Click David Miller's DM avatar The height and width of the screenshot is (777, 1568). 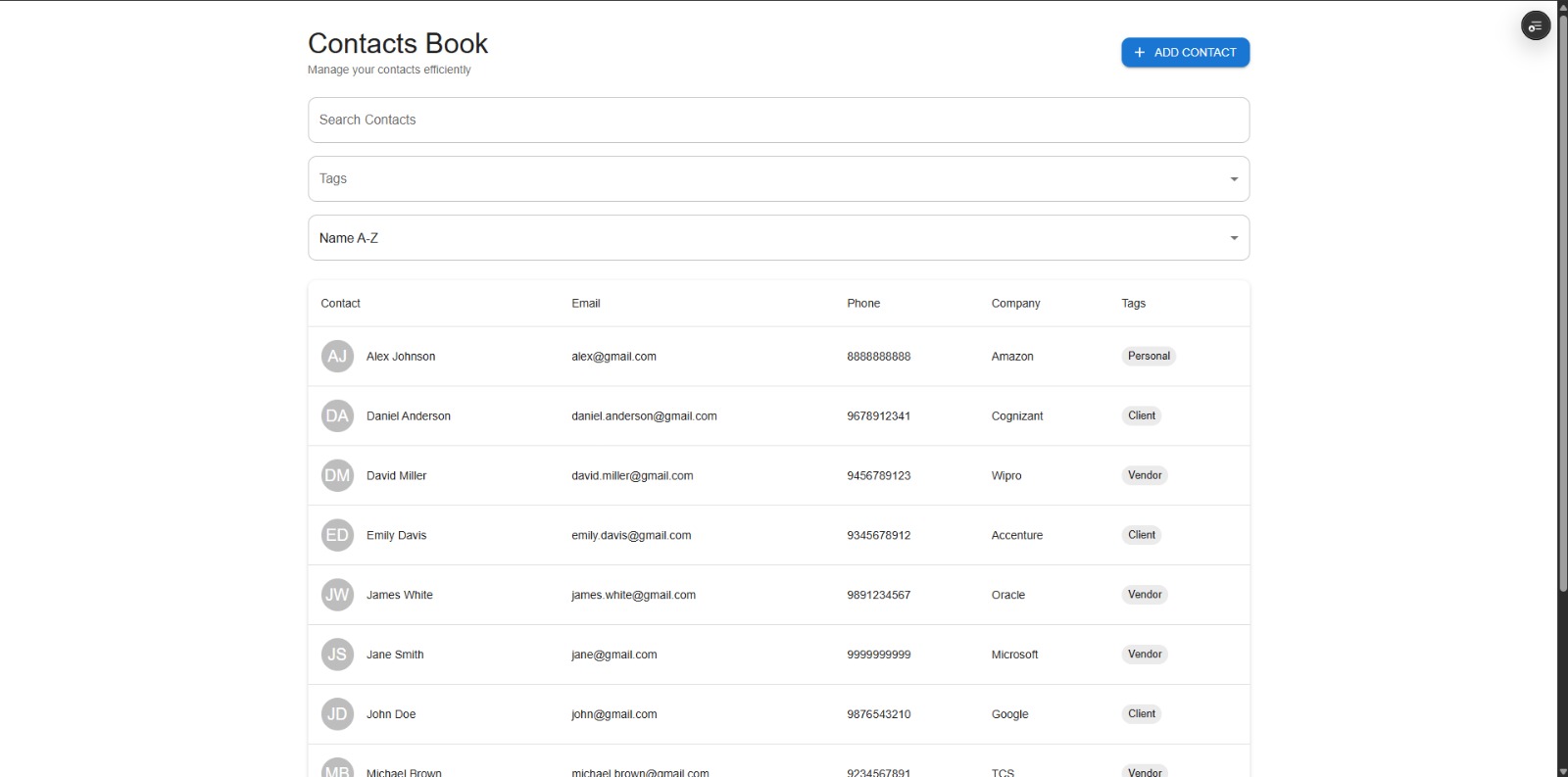point(337,476)
